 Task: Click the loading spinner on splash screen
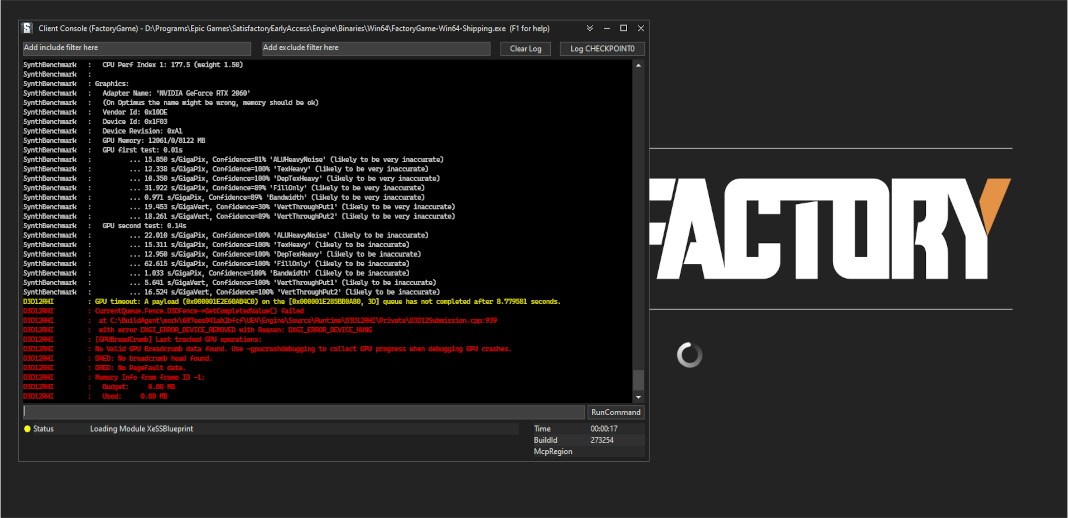(x=689, y=355)
